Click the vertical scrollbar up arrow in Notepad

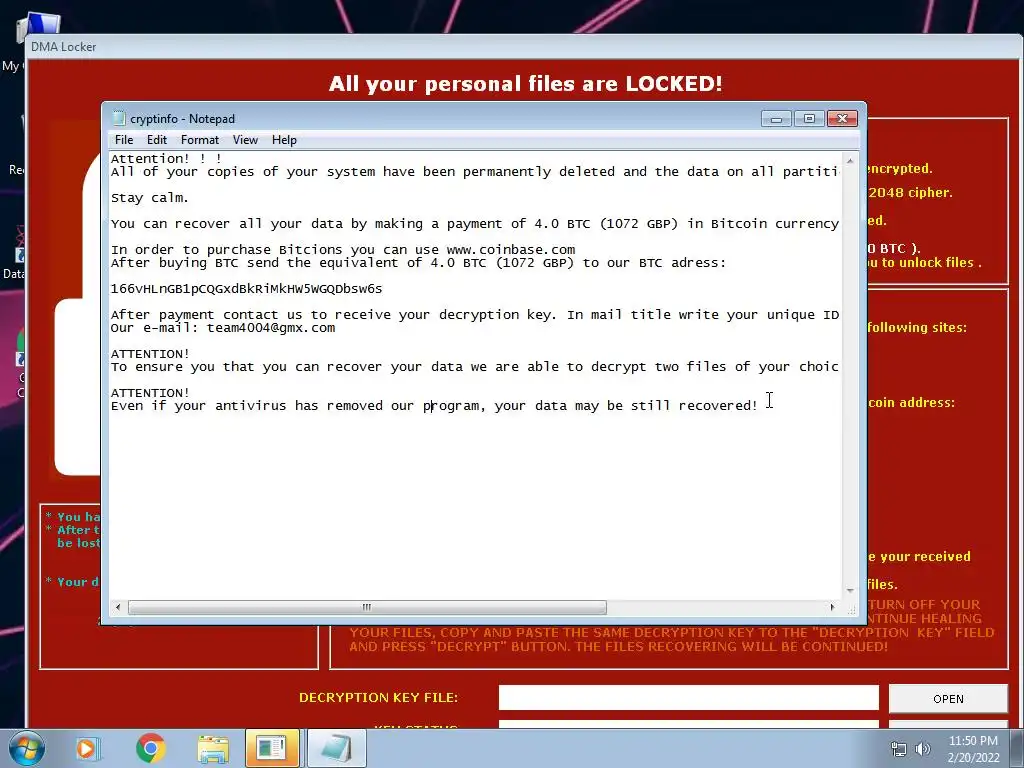pos(850,160)
